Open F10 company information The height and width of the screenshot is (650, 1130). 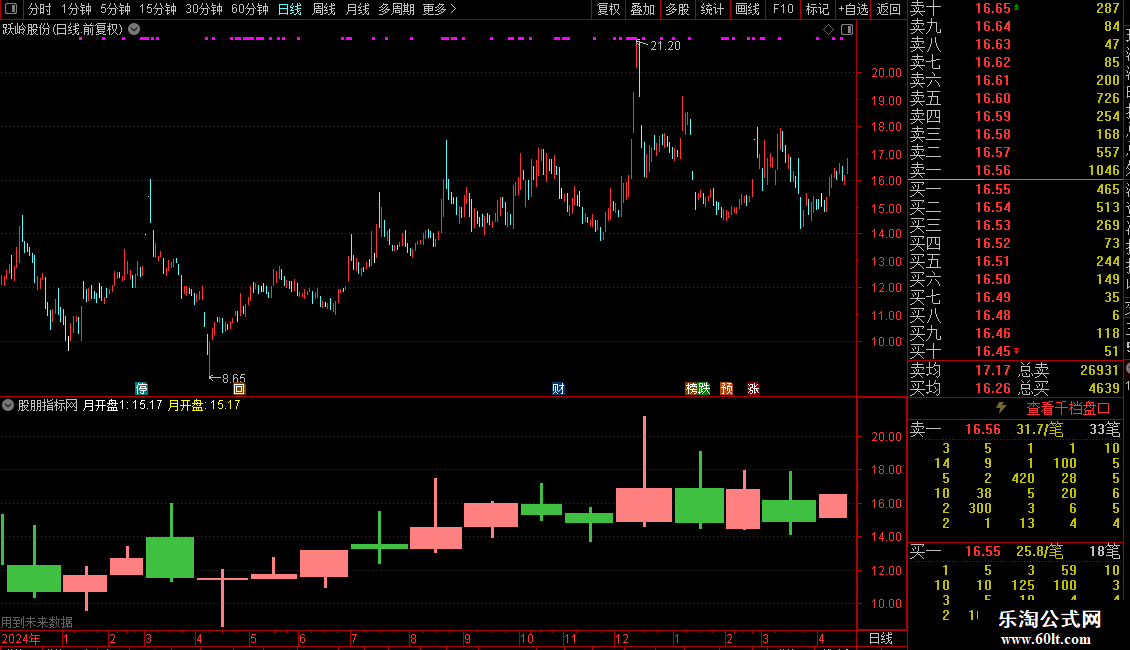pyautogui.click(x=783, y=9)
